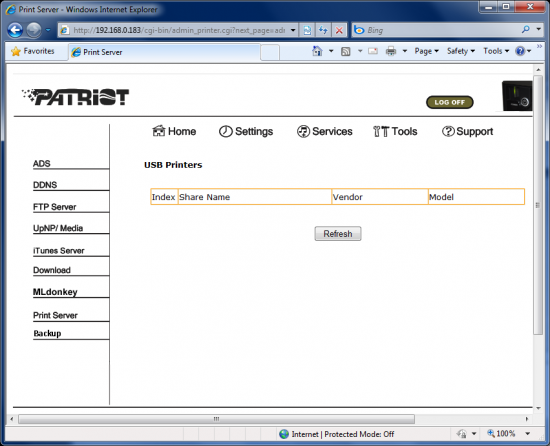Screen dimensions: 550x446
Task: Click the horizontal scrollbar at page bottom
Action: point(216,419)
